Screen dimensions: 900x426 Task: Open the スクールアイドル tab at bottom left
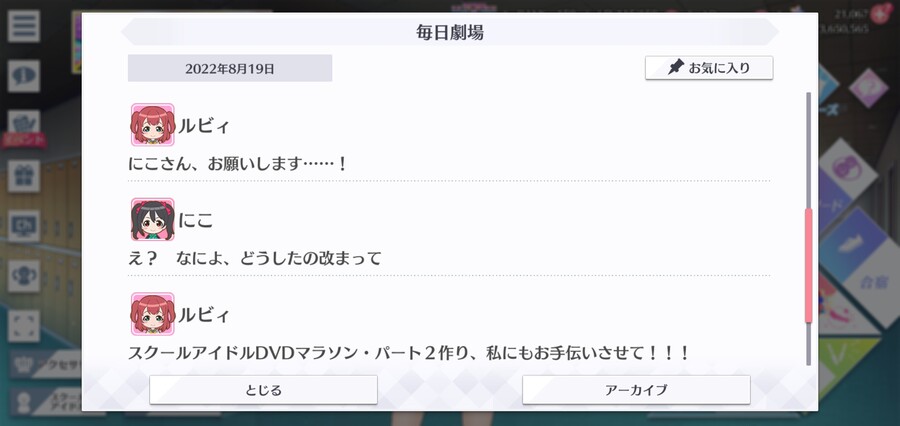coord(46,401)
